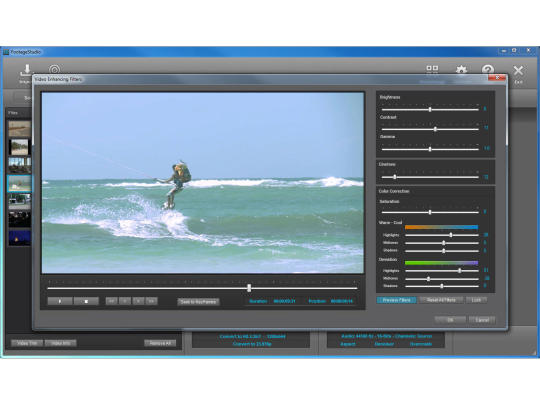The width and height of the screenshot is (540, 405).
Task: Click the step forward one frame button
Action: [138, 301]
